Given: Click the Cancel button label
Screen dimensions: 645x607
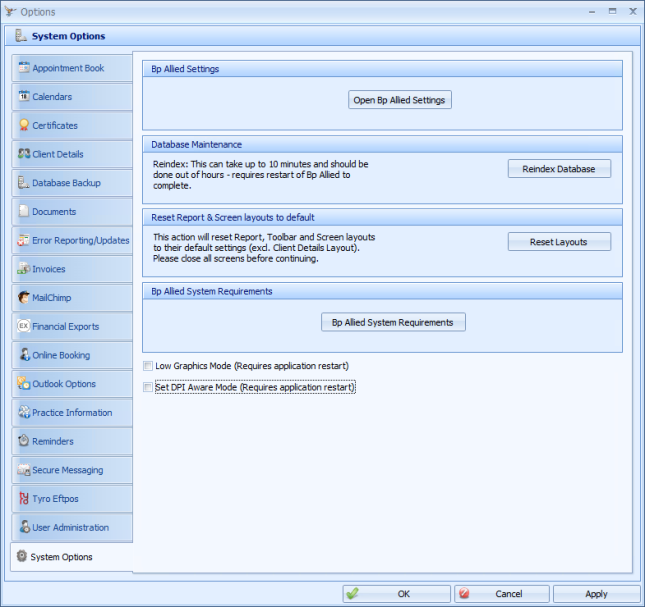Looking at the screenshot, I should tap(509, 593).
